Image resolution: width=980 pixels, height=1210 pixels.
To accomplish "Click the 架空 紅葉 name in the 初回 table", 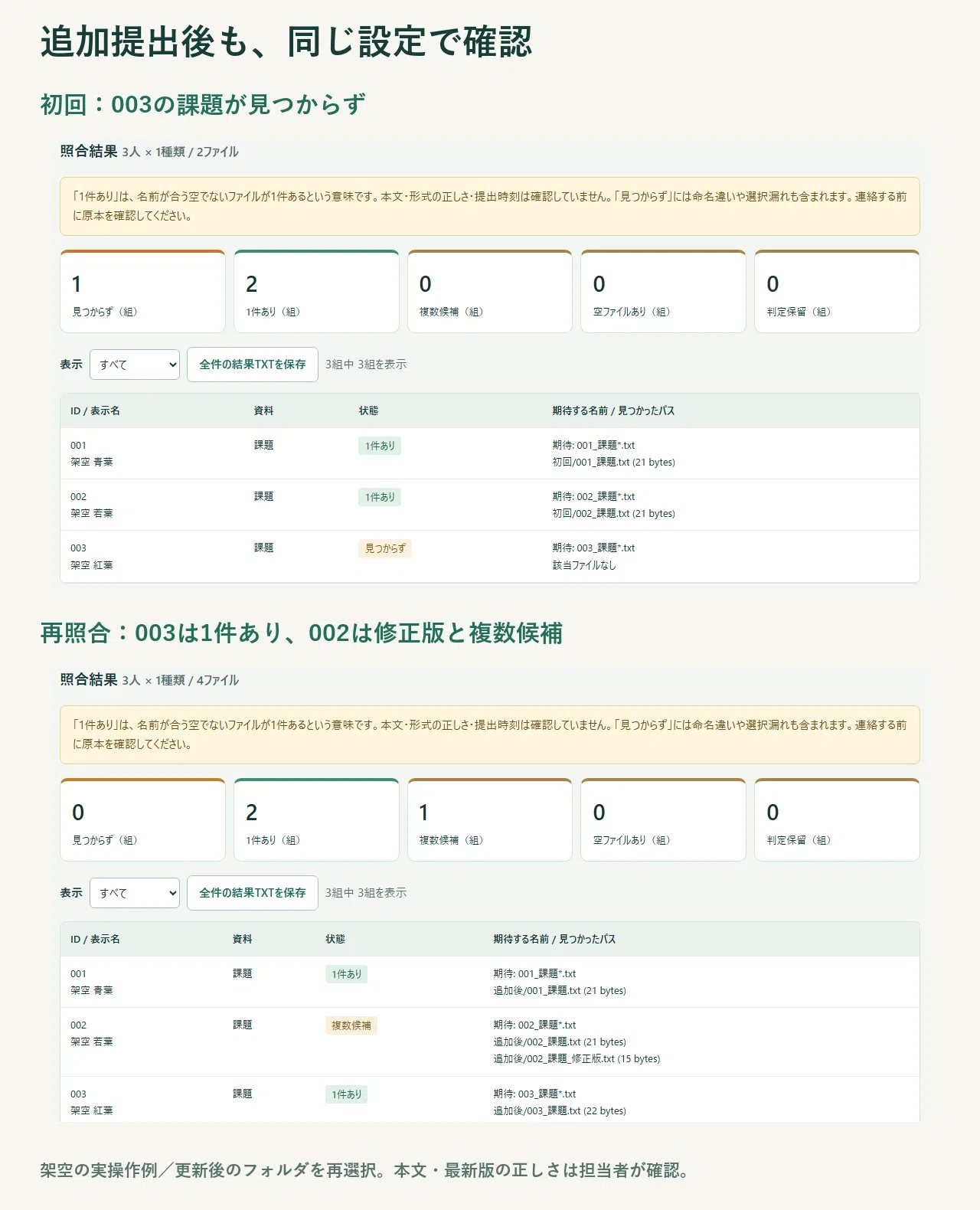I will coord(92,565).
